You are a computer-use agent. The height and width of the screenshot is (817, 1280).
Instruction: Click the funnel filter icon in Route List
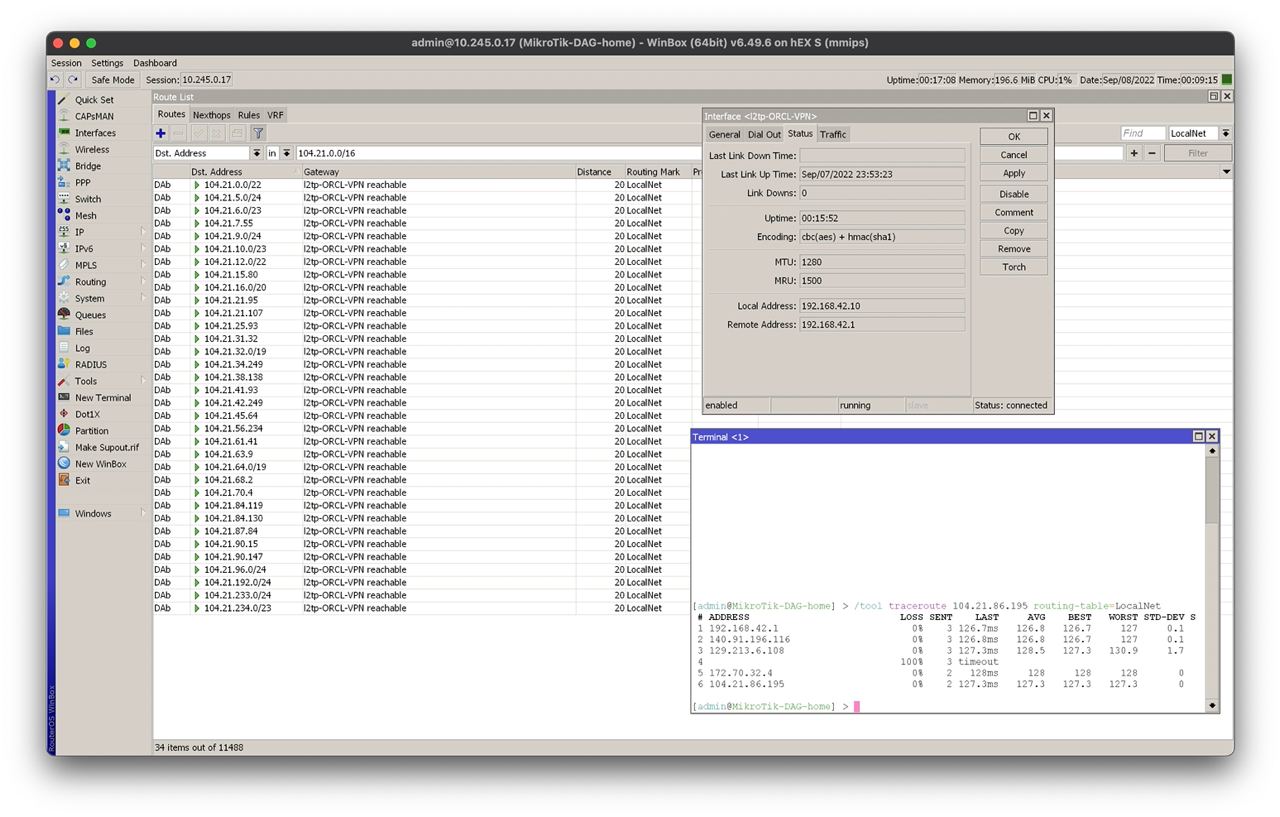click(x=258, y=133)
